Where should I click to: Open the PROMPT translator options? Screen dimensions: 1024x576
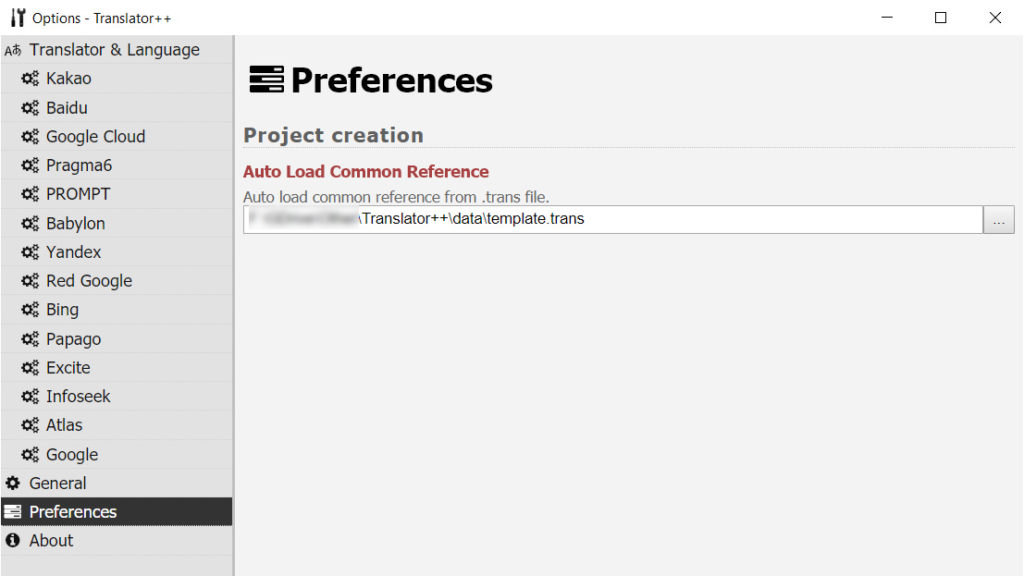tap(117, 194)
